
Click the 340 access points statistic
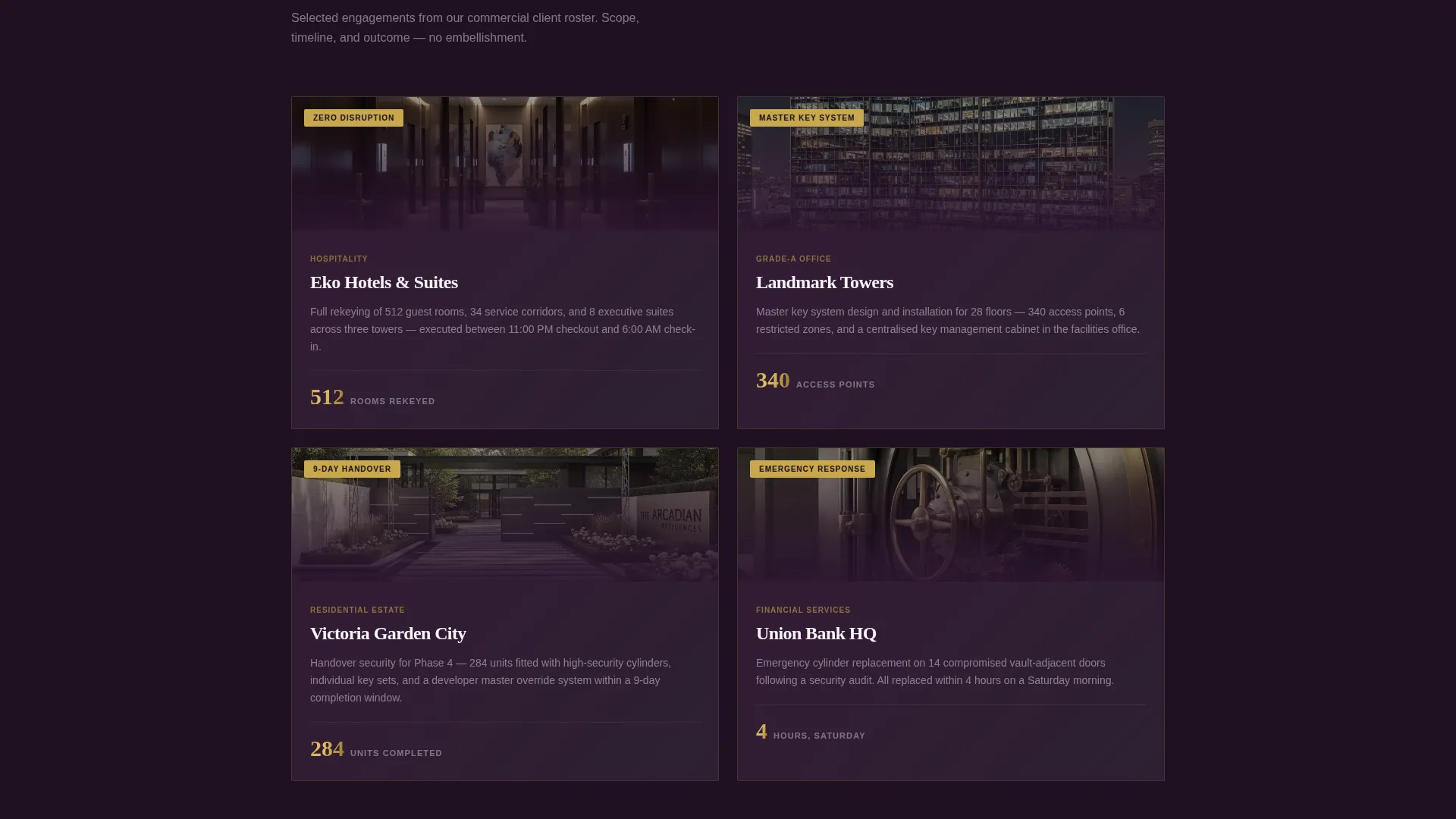click(x=815, y=381)
